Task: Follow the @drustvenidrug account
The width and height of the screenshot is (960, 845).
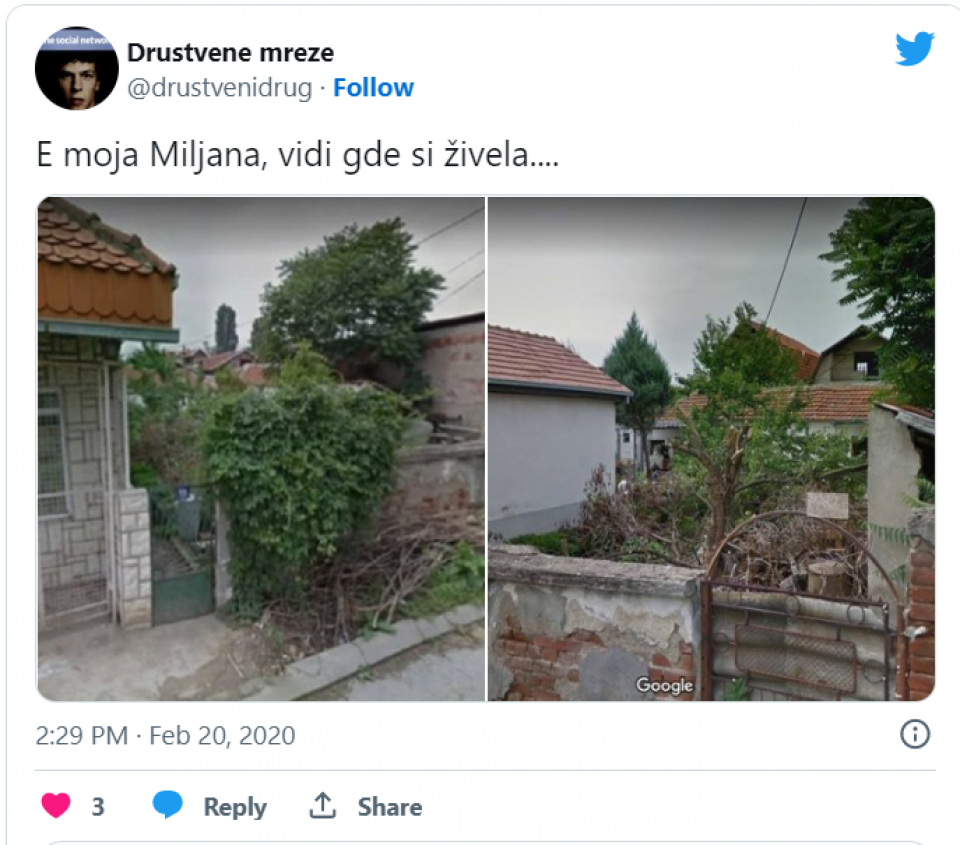Action: (373, 88)
